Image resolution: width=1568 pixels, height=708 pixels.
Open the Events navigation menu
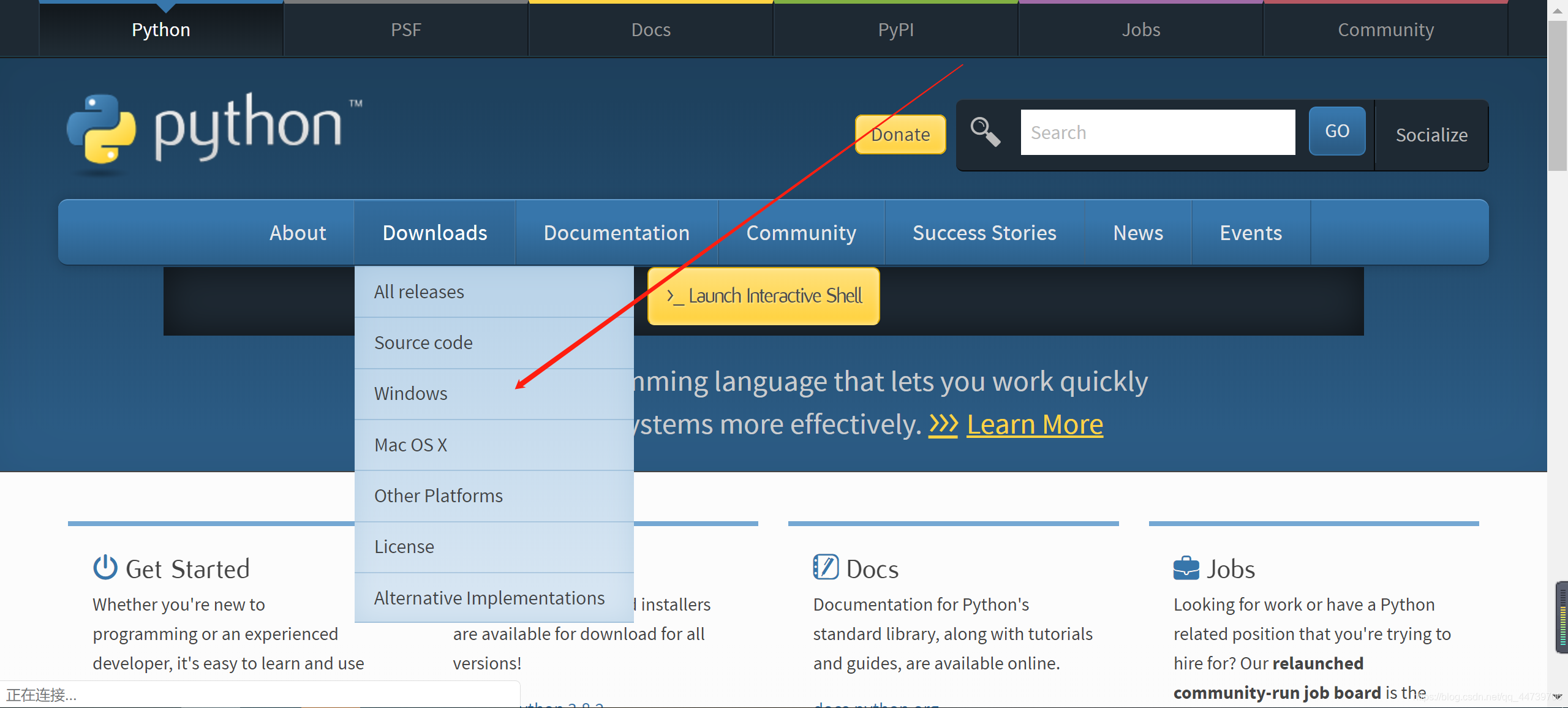[1251, 233]
